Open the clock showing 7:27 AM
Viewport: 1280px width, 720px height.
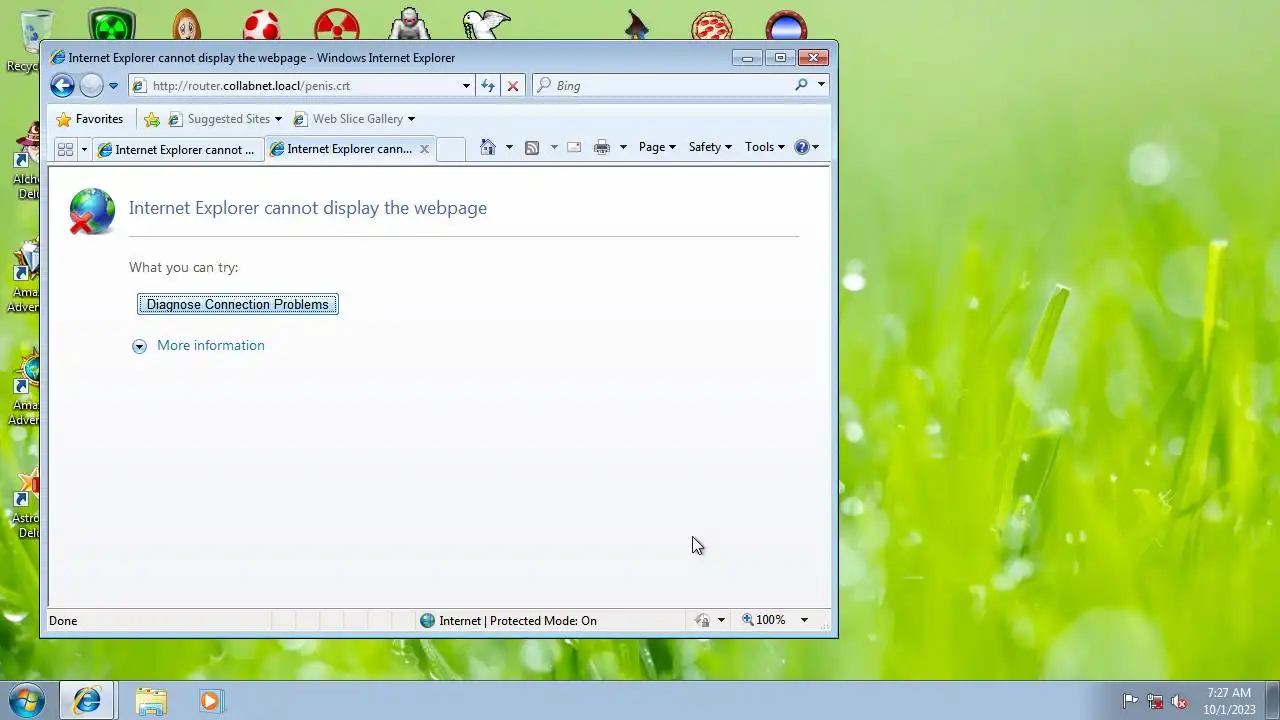pyautogui.click(x=1229, y=700)
